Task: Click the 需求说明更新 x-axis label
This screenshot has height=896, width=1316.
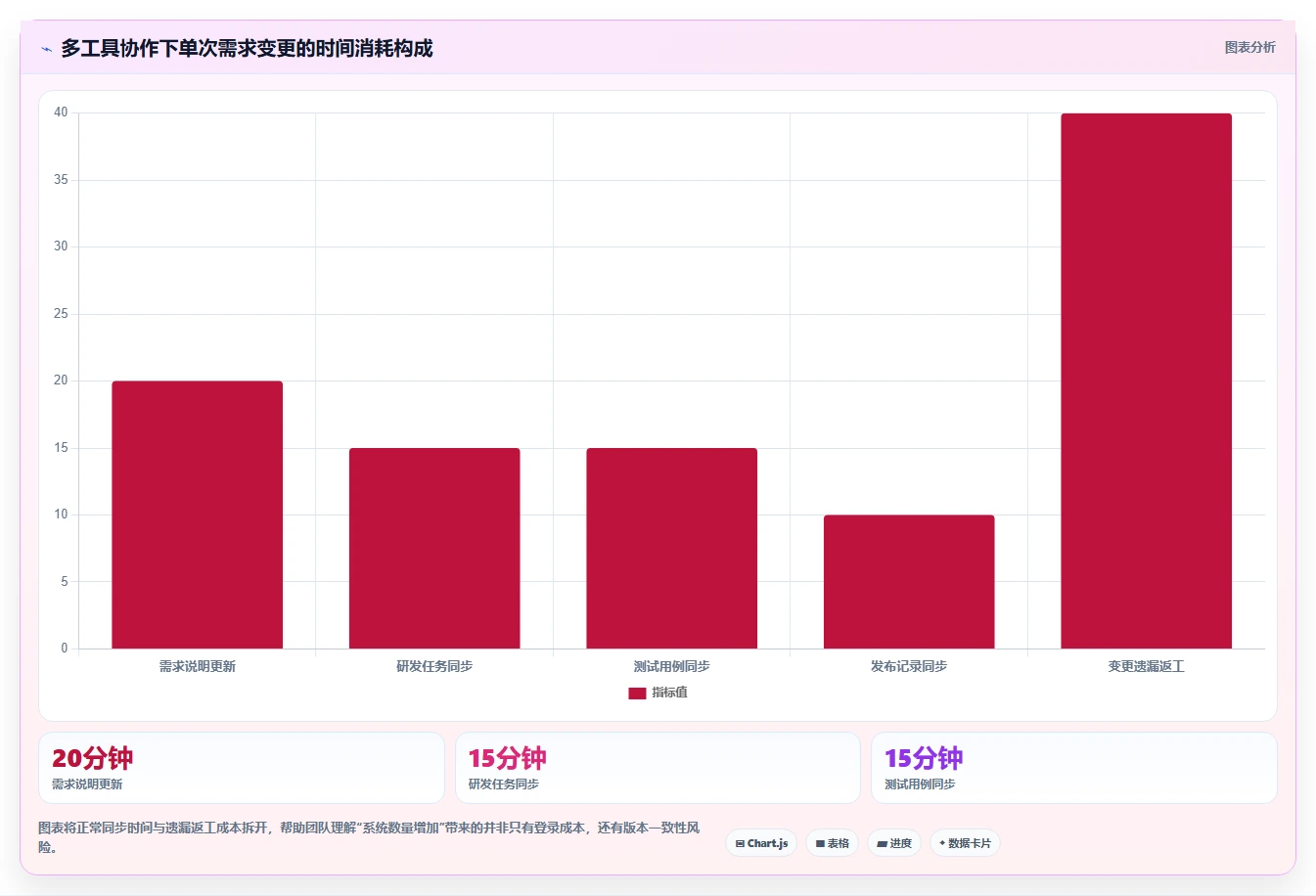Action: pos(197,666)
